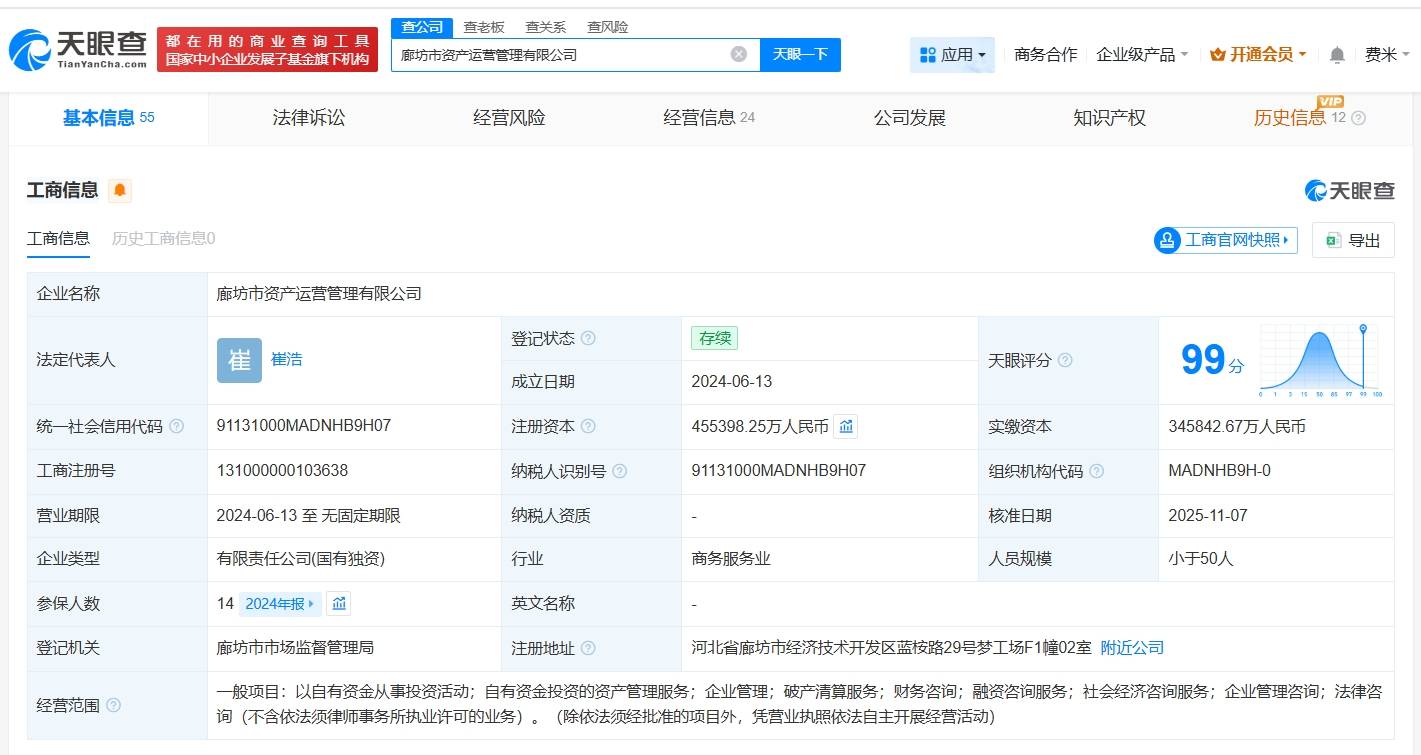Switch to the 法律诉讼 tab
The image size is (1421, 755).
(309, 118)
